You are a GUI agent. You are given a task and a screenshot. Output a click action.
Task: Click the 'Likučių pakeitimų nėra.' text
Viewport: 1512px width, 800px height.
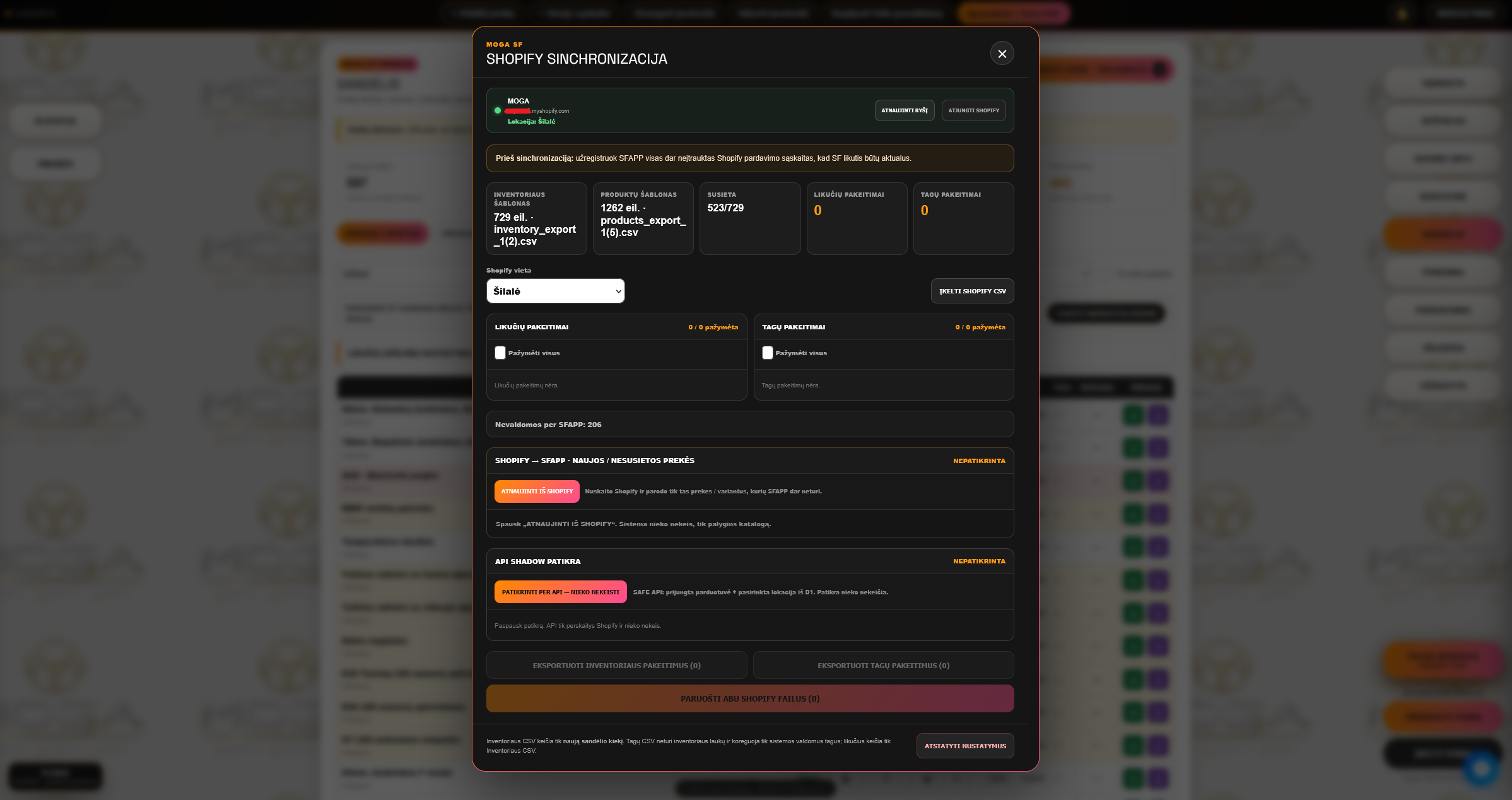tap(527, 385)
